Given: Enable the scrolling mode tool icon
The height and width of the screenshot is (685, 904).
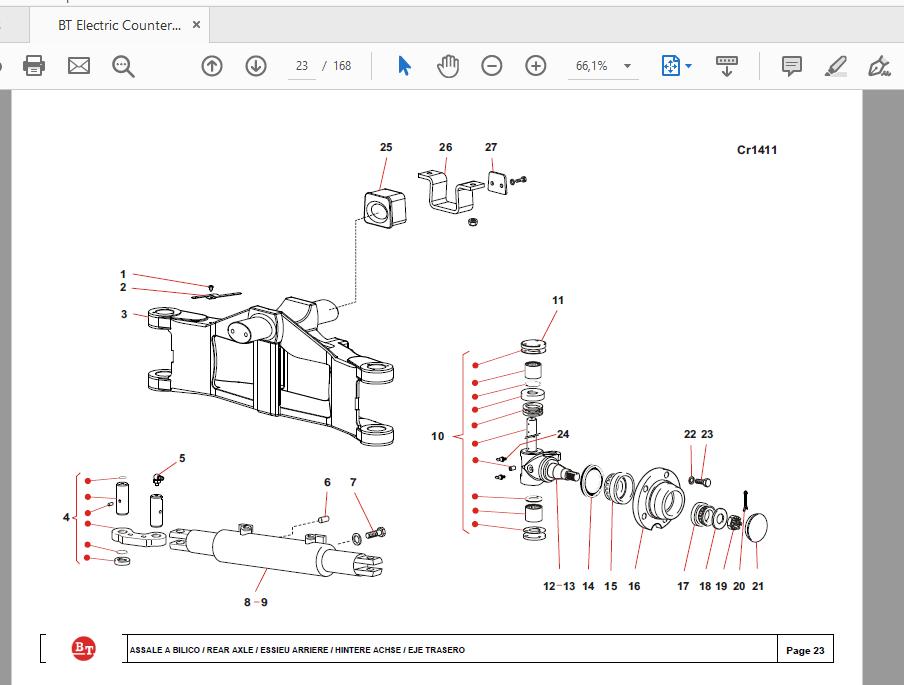Looking at the screenshot, I should coord(726,66).
